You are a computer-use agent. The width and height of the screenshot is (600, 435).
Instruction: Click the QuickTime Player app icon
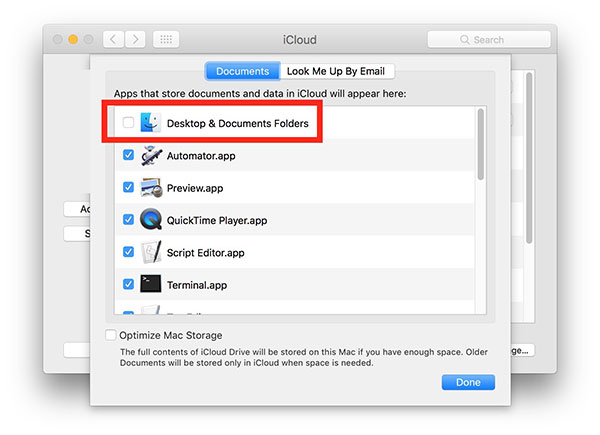[151, 219]
